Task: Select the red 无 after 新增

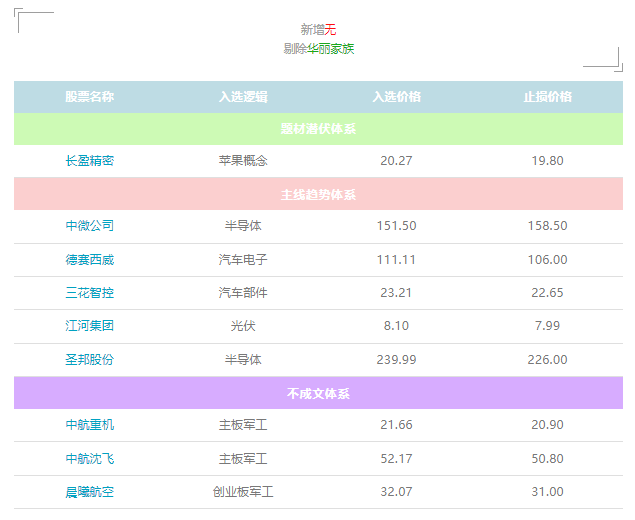Action: pyautogui.click(x=330, y=30)
